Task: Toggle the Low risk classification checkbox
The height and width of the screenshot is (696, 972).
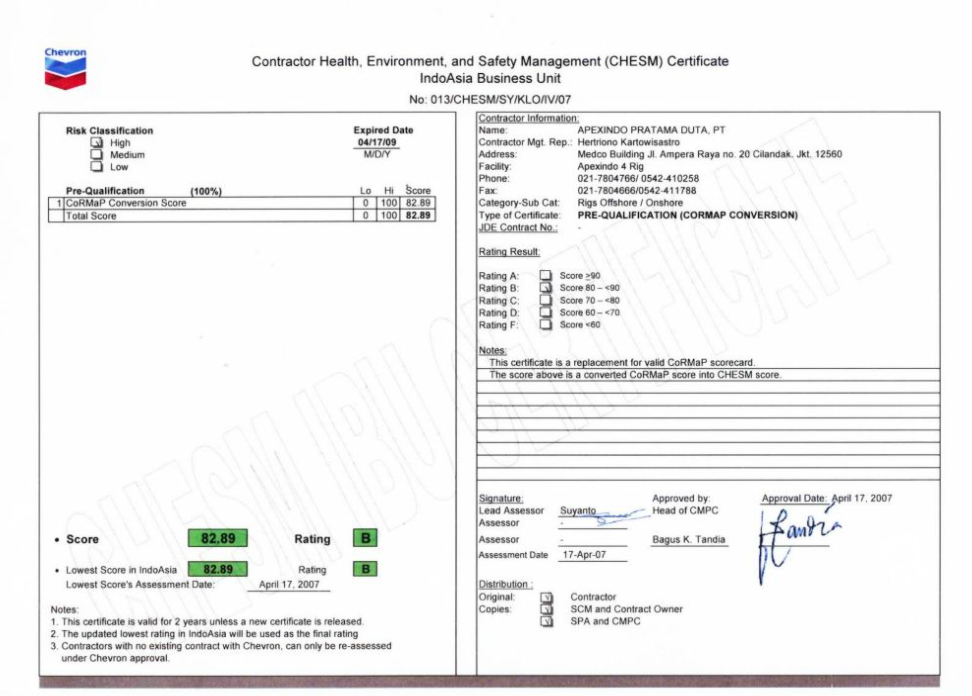Action: coord(97,167)
